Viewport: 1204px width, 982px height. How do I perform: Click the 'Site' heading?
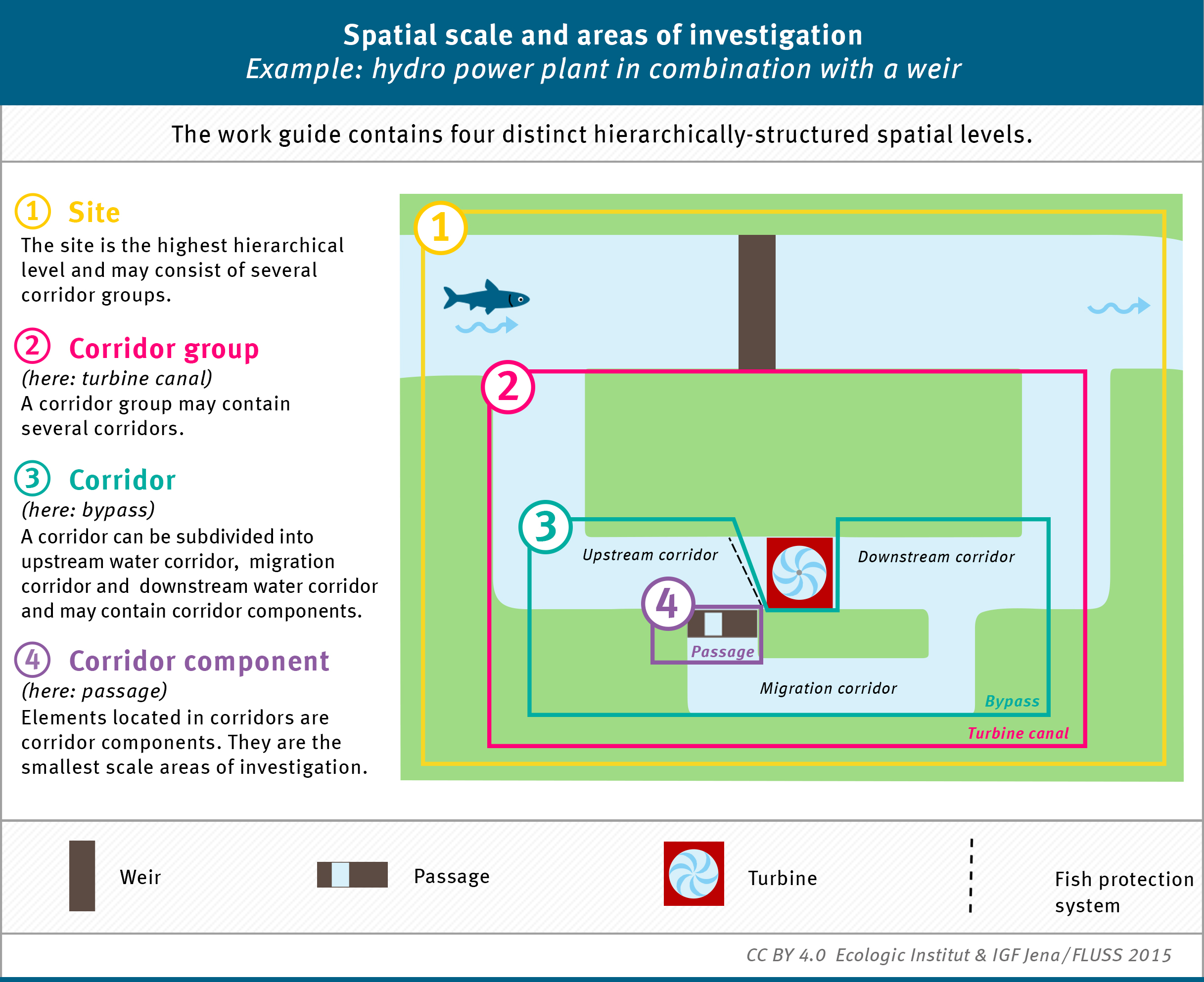(94, 213)
